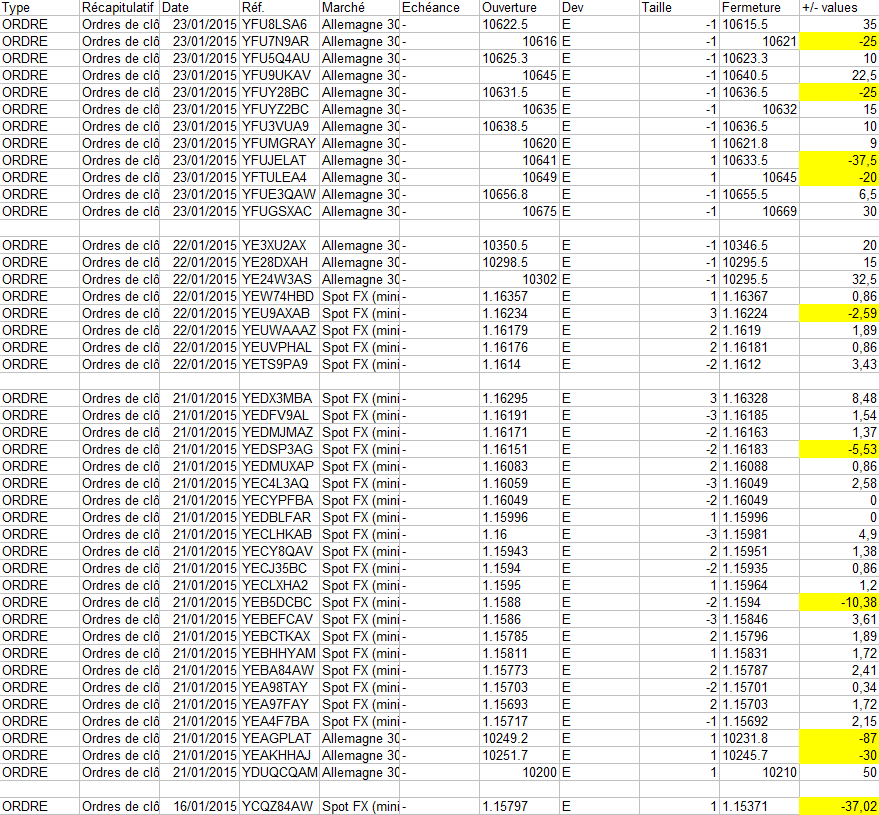Click opening price cell 10249.2
The height and width of the screenshot is (815, 879).
520,738
